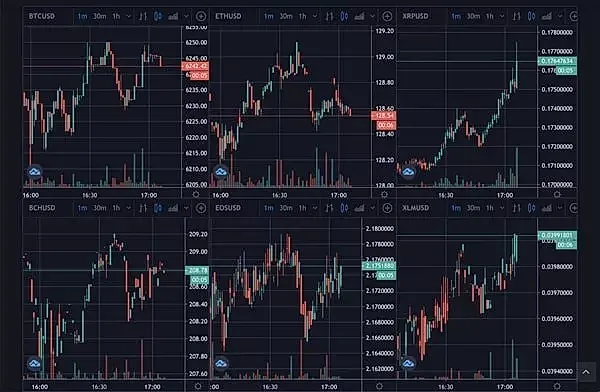Expand timeframe dropdown on BTCUSD chart
This screenshot has width=600, height=392.
point(129,16)
